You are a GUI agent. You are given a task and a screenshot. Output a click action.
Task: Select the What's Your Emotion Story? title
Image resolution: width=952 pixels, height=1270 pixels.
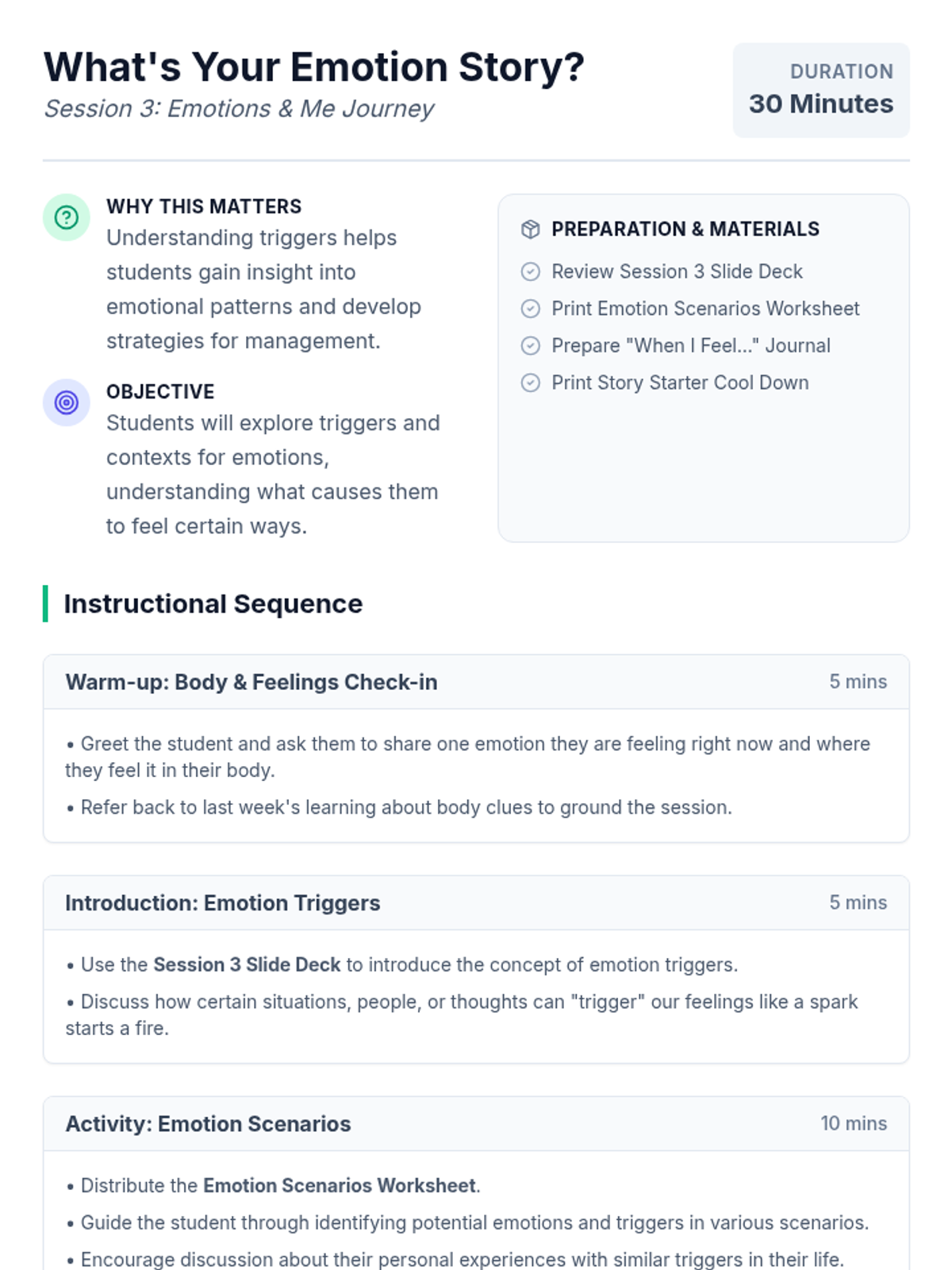point(314,67)
